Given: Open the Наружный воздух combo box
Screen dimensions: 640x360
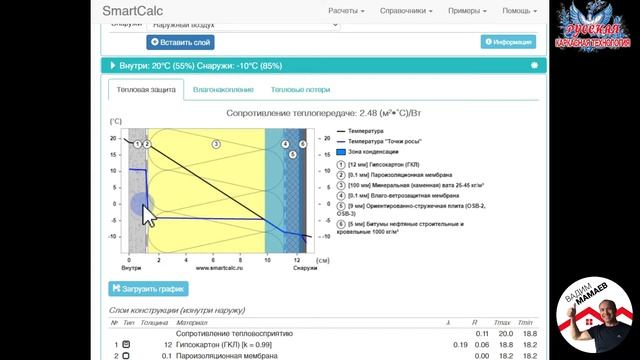Looking at the screenshot, I should pyautogui.click(x=244, y=25).
